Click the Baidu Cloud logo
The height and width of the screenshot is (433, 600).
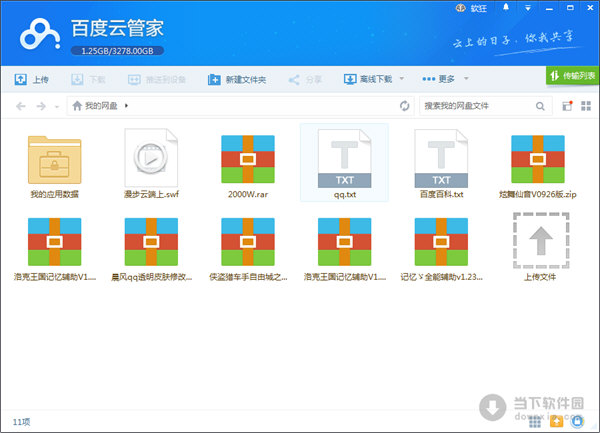40,34
